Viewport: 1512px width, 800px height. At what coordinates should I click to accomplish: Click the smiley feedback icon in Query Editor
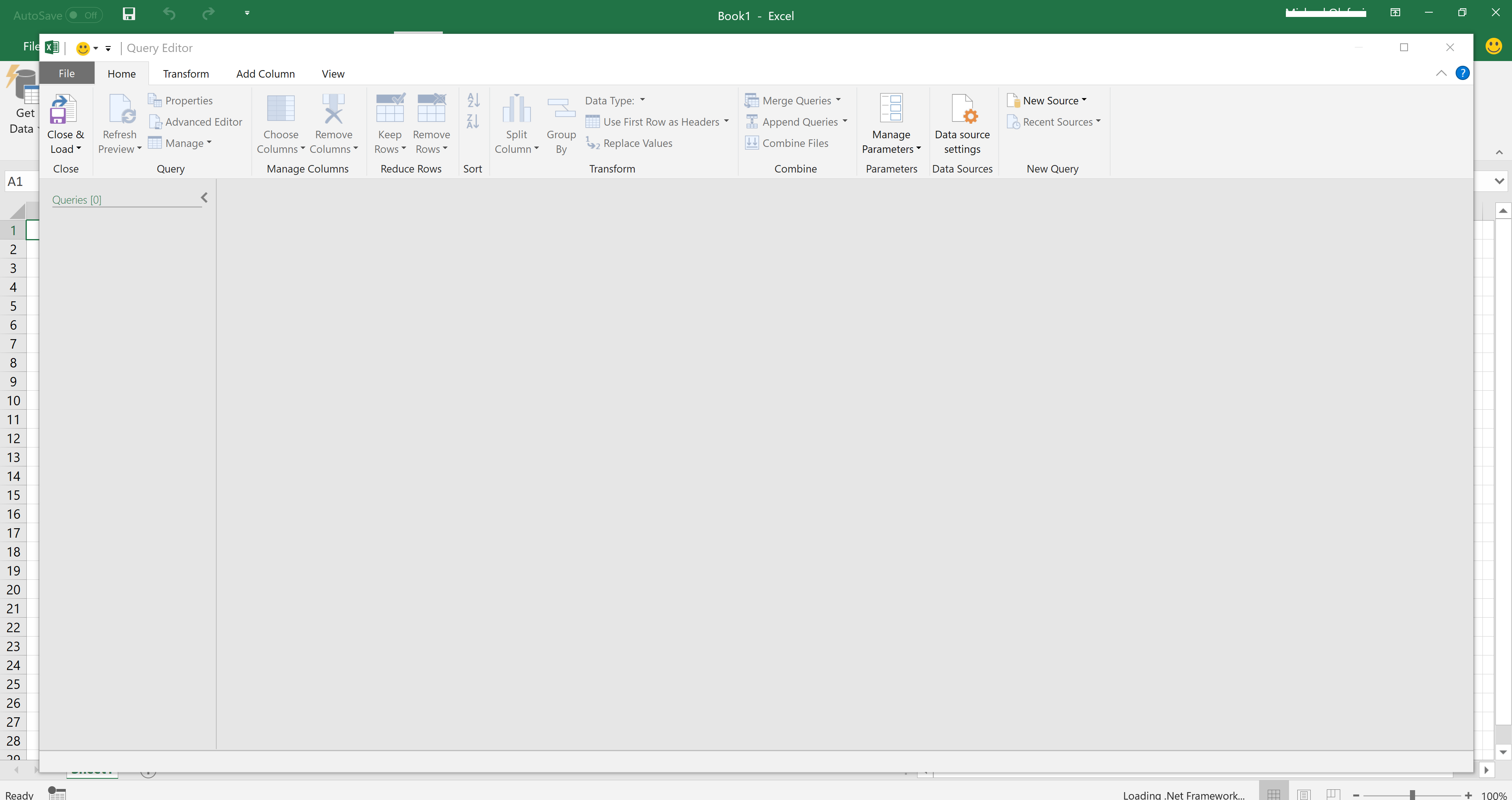click(x=83, y=48)
